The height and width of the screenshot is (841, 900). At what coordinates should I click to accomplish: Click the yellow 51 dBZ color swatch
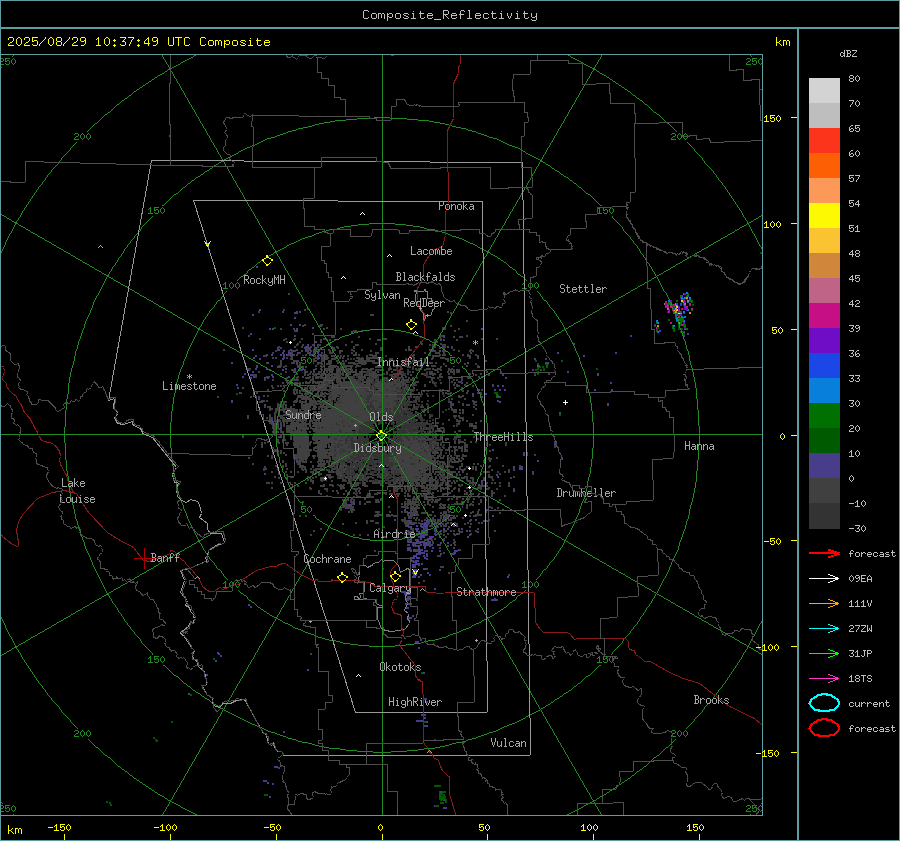click(x=824, y=216)
